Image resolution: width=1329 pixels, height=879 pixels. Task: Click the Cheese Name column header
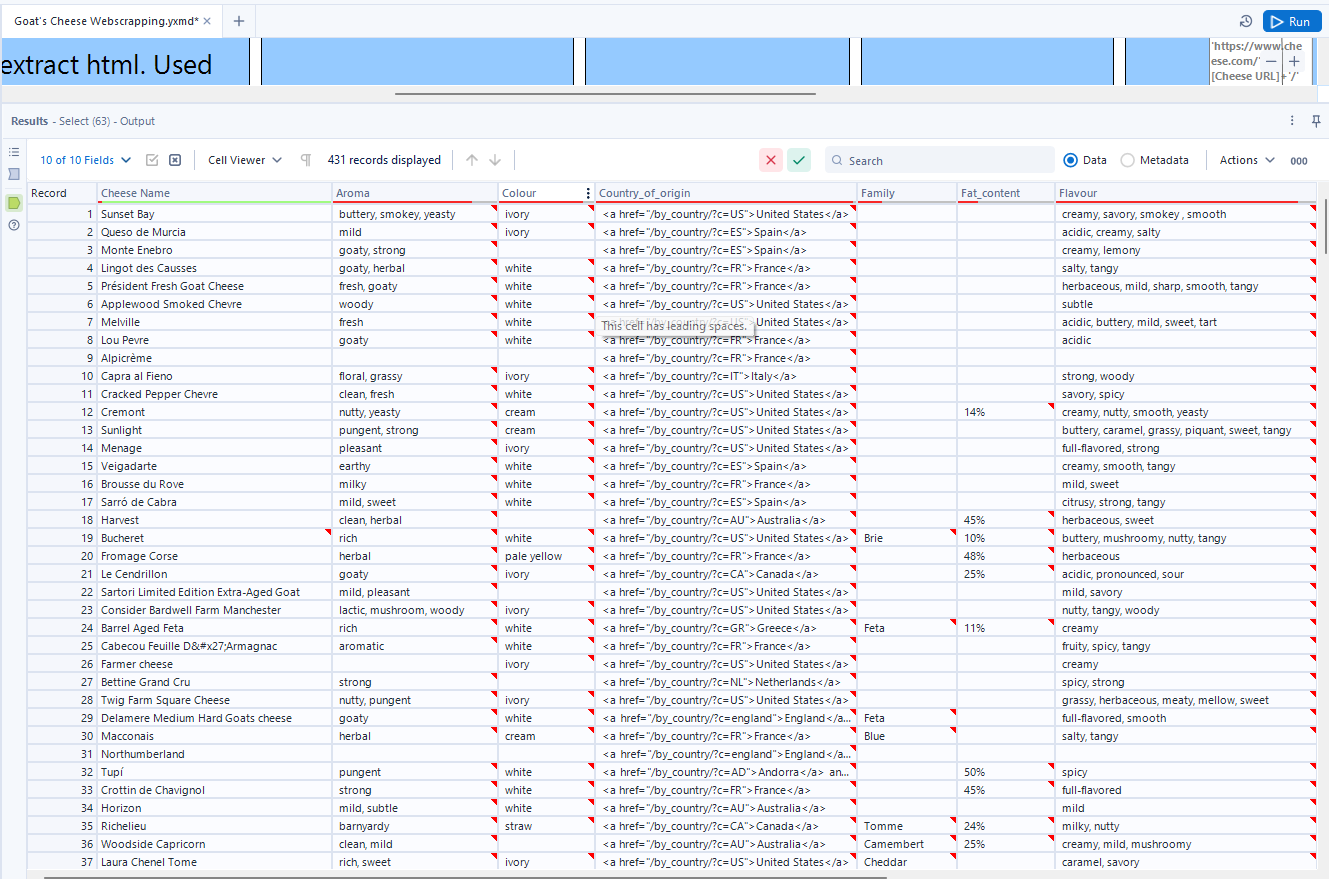(215, 193)
